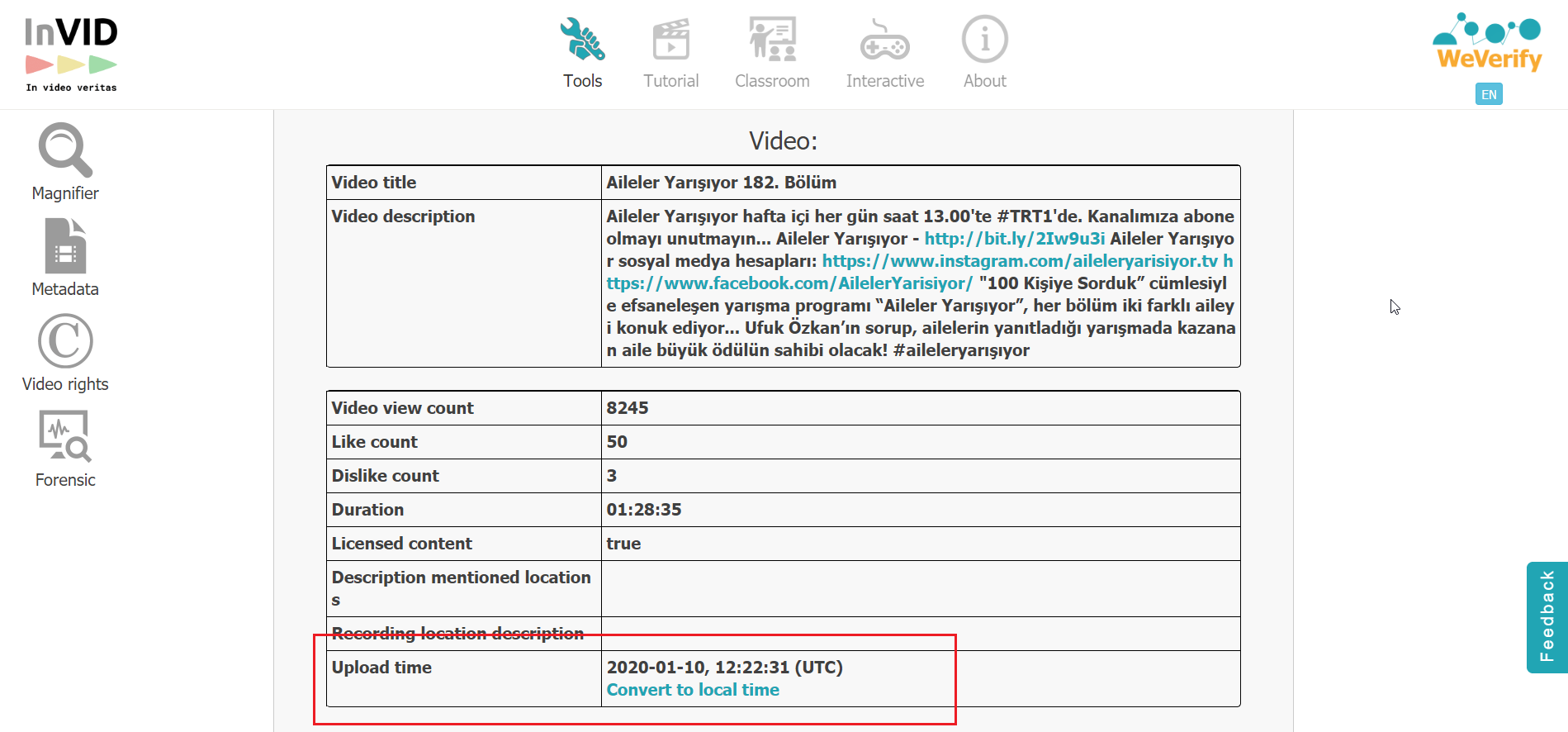1568x732 pixels.
Task: Select the like count value 50
Action: 617,442
